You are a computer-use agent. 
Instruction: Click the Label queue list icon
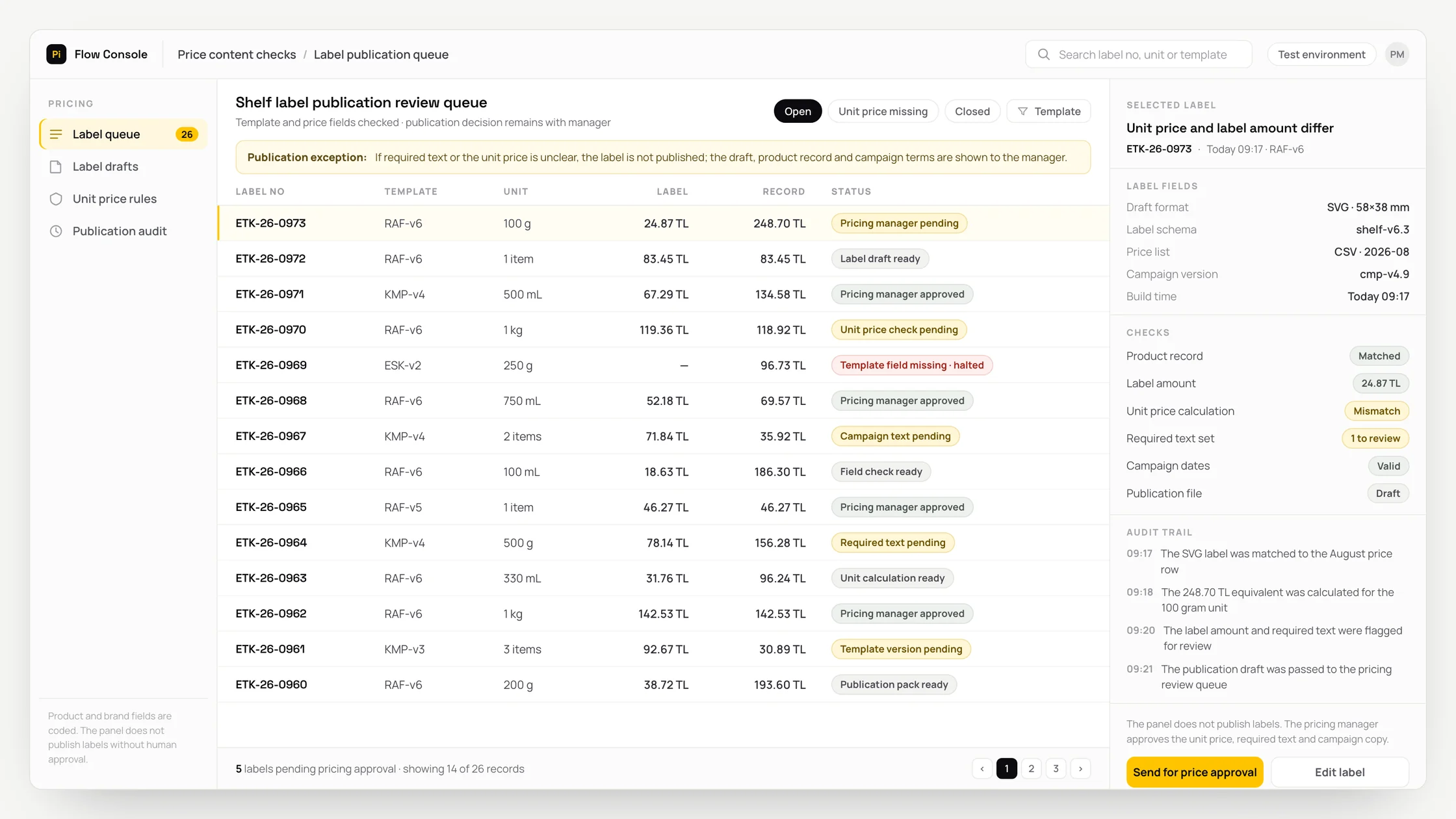pos(56,135)
